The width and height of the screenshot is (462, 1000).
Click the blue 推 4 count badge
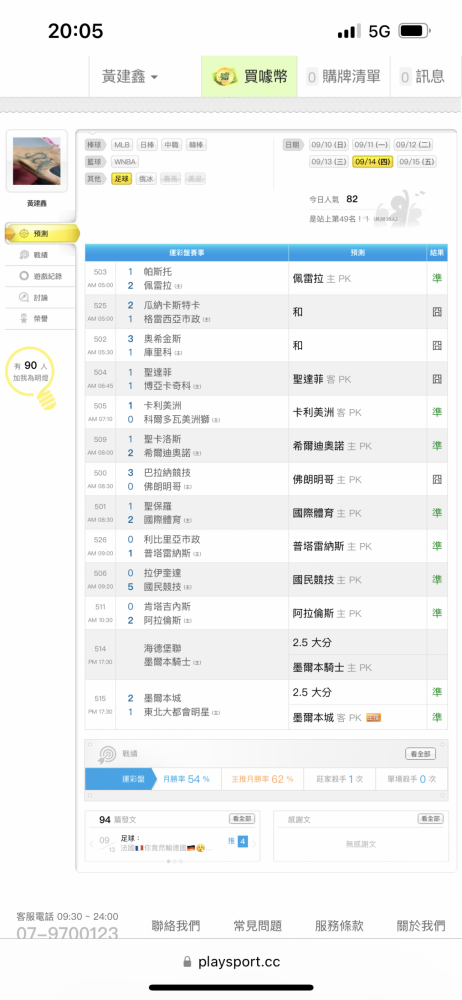(242, 842)
